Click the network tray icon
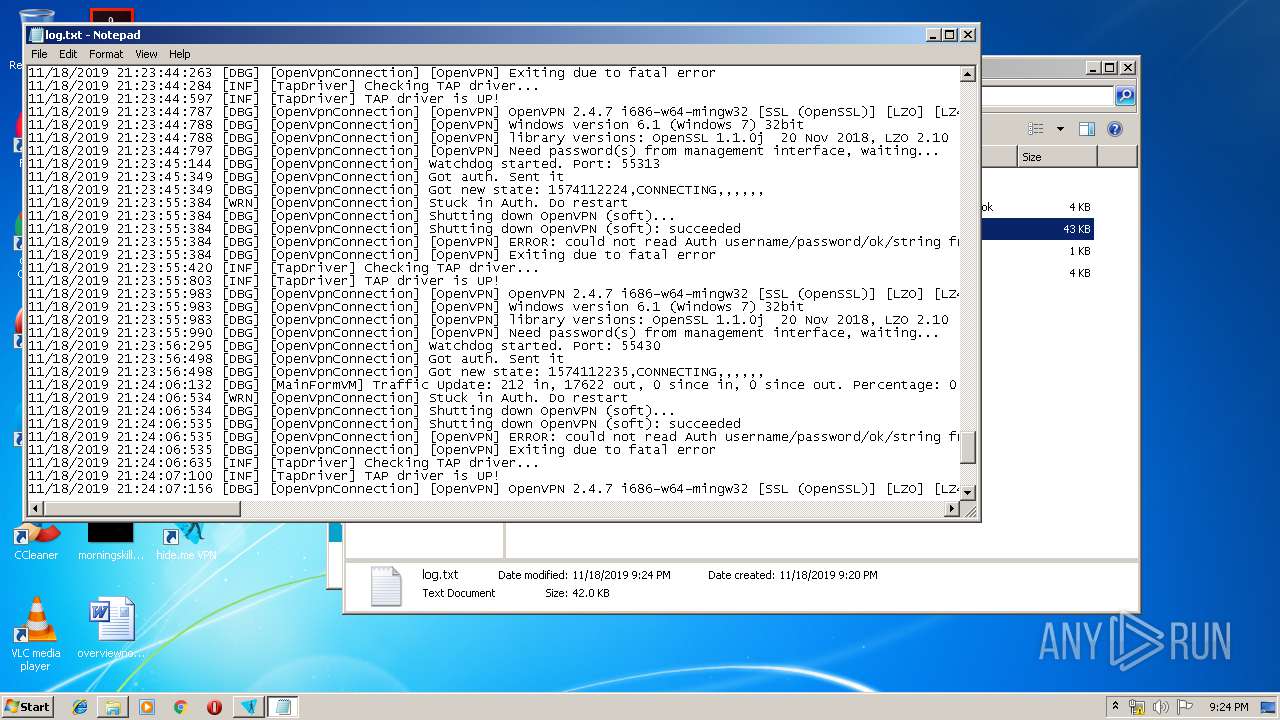This screenshot has width=1280, height=720. coord(1137,707)
